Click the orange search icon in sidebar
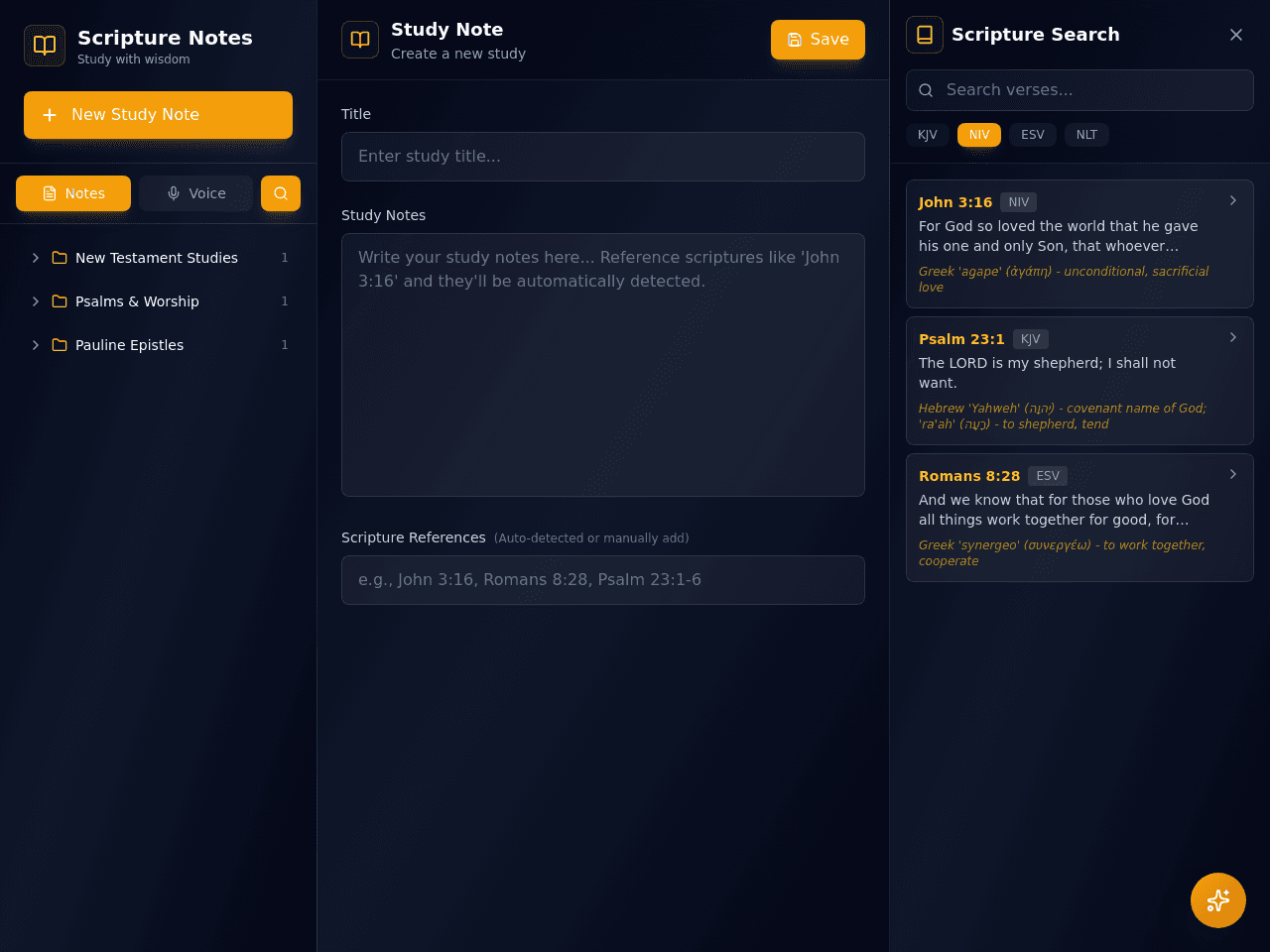The image size is (1270, 952). tap(281, 193)
